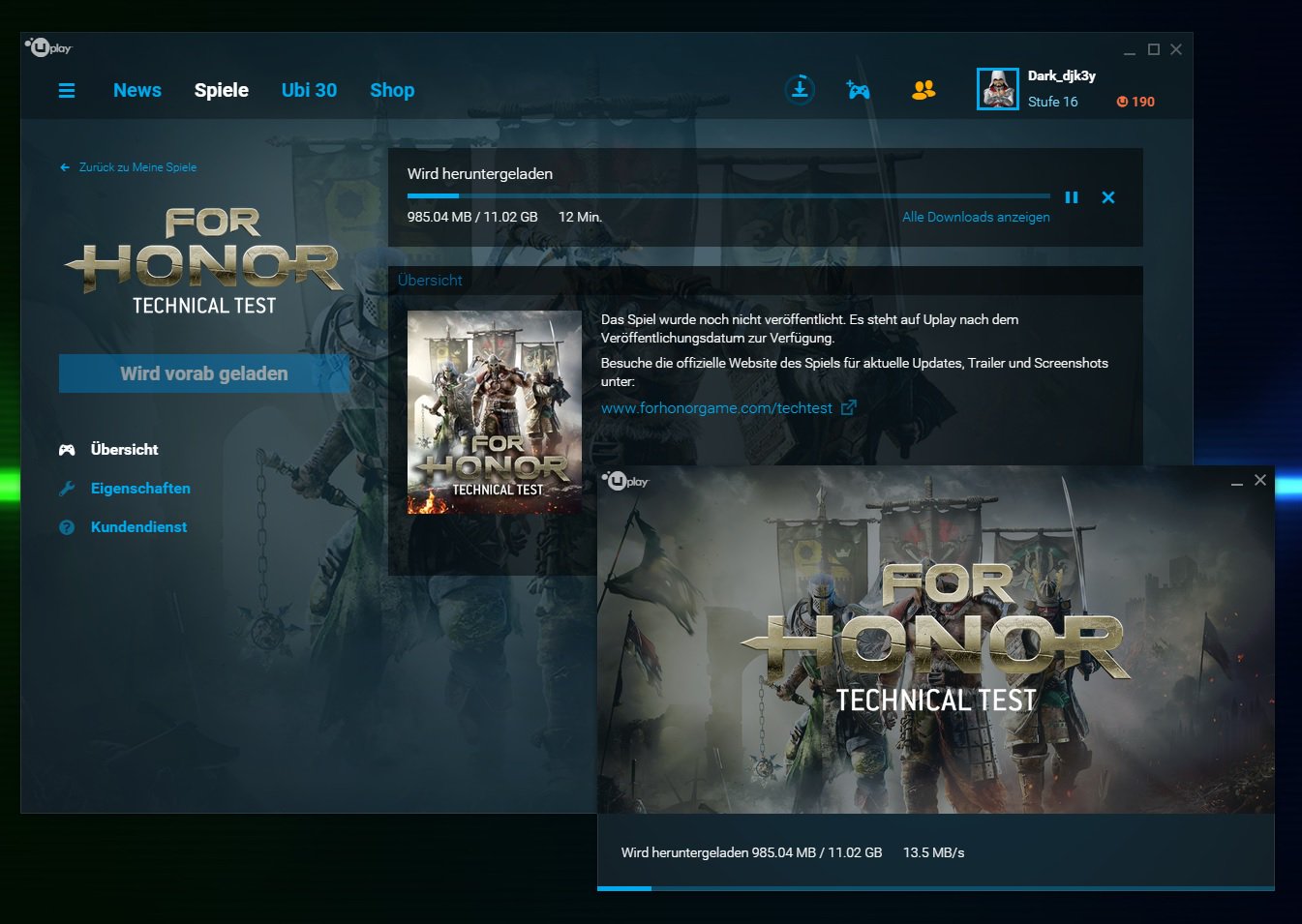Screen dimensions: 1302x924
Task: Click the Uplay logo in main window
Action: [48, 46]
